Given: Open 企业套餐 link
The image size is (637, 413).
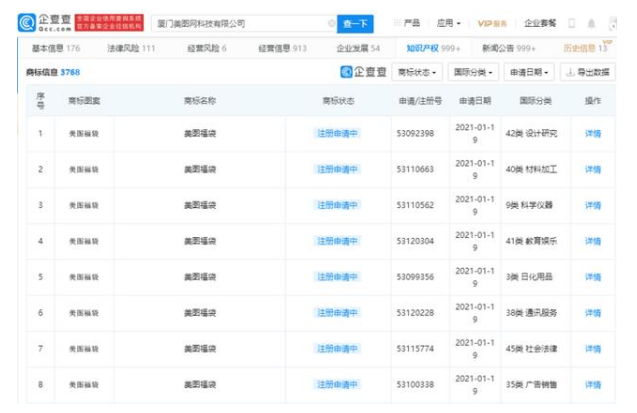Looking at the screenshot, I should click(x=540, y=23).
